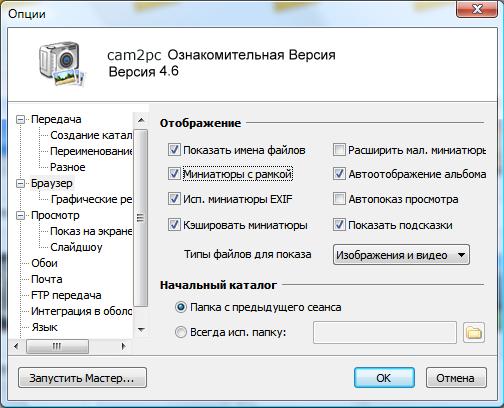
Task: Collapse the Просмотр tree node
Action: pos(21,215)
